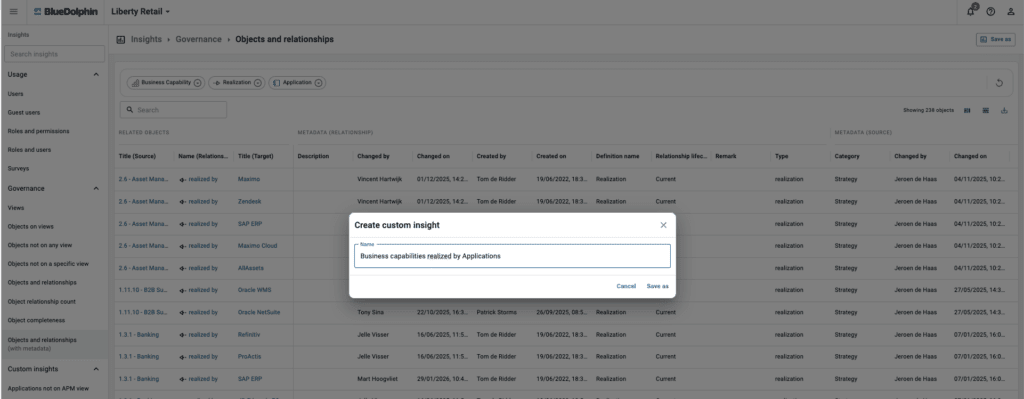
Task: Click Save as in the dialog
Action: [x=658, y=286]
